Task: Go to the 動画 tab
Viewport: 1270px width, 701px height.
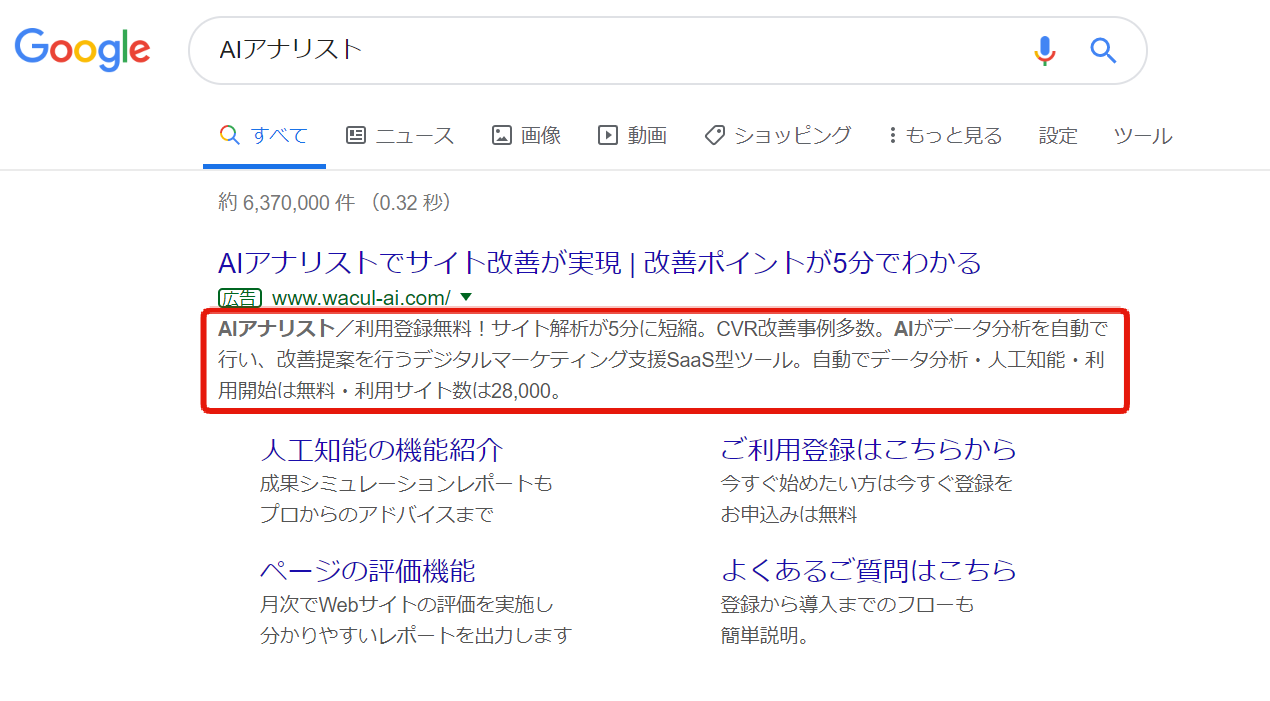Action: click(x=632, y=136)
